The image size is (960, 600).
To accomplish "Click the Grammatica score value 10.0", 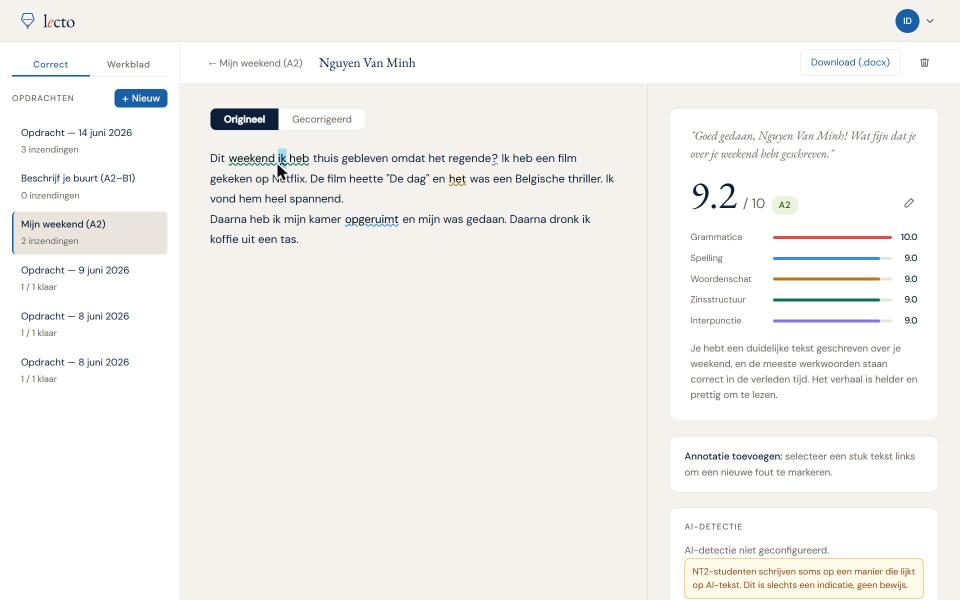I will pyautogui.click(x=909, y=237).
